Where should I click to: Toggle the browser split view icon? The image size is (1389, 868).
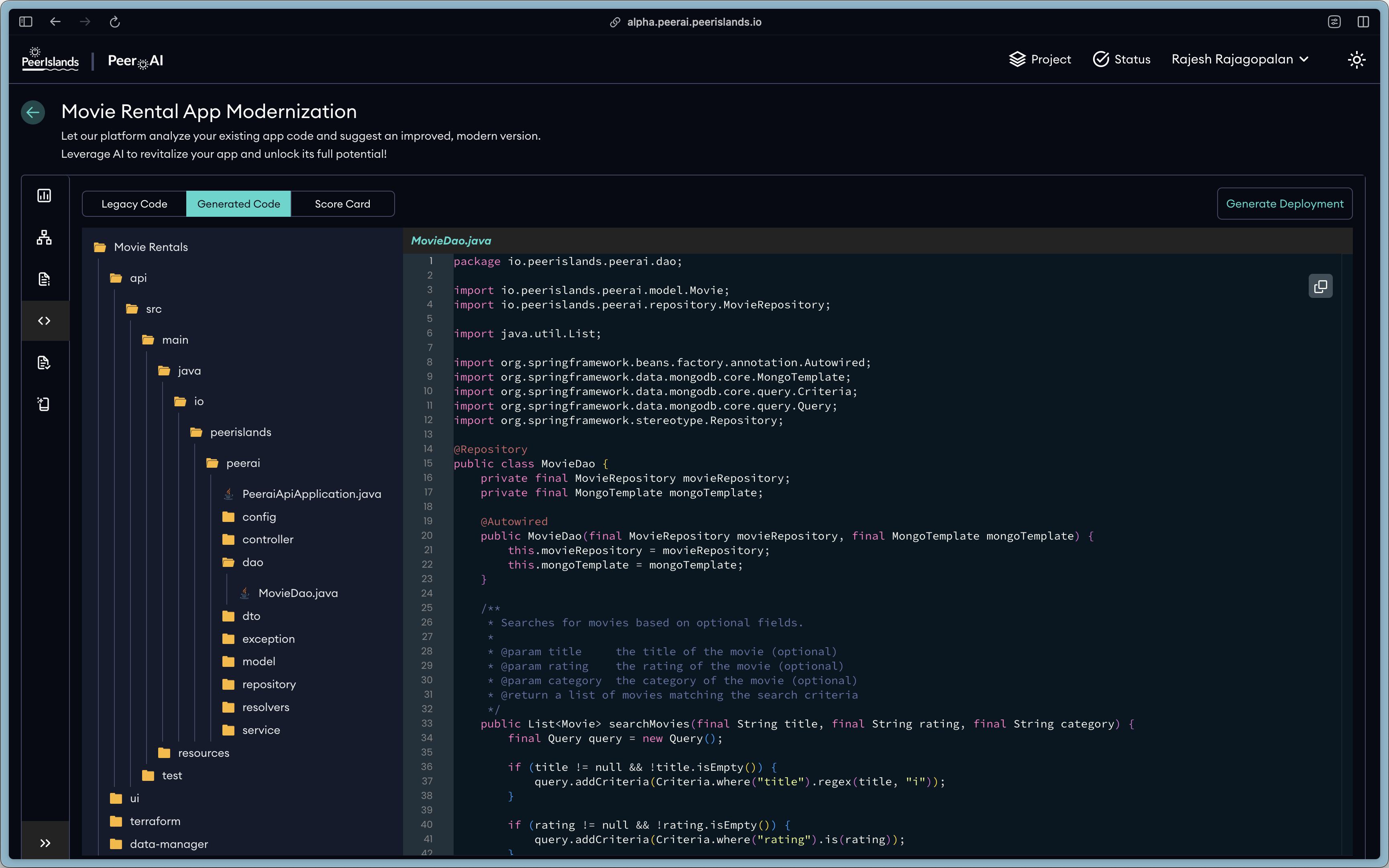(1363, 22)
